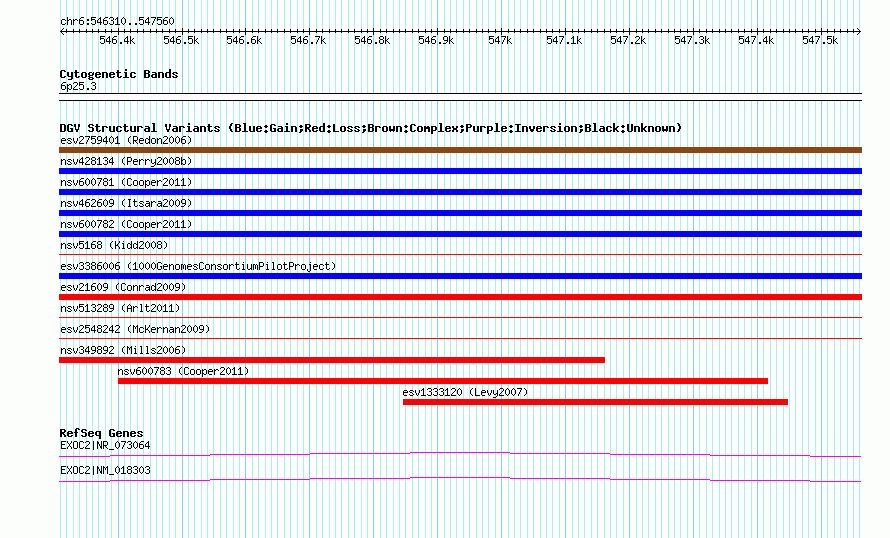Click the esv21609 (Conrad2009) label

pyautogui.click(x=123, y=287)
